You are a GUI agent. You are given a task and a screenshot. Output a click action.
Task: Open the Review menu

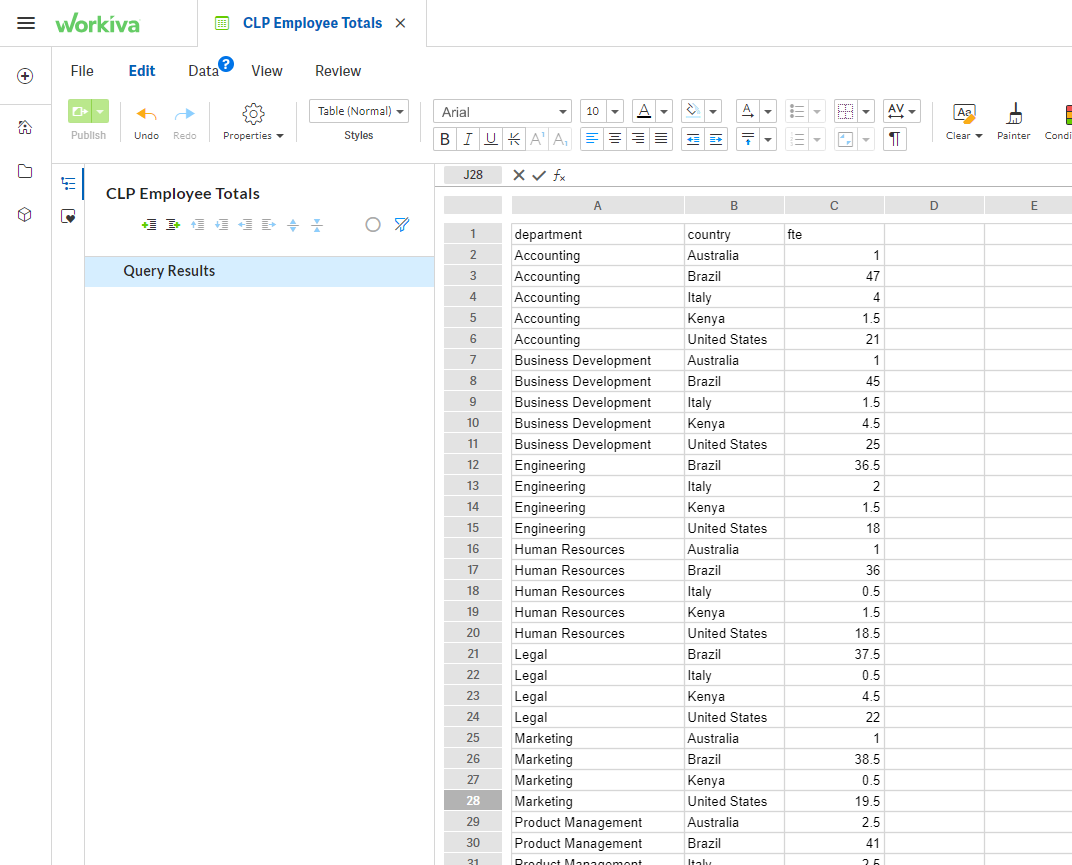click(338, 71)
